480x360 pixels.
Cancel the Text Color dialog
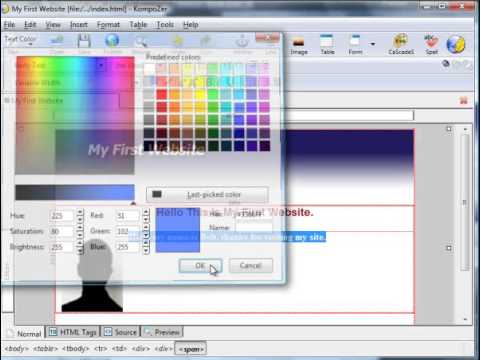[251, 266]
